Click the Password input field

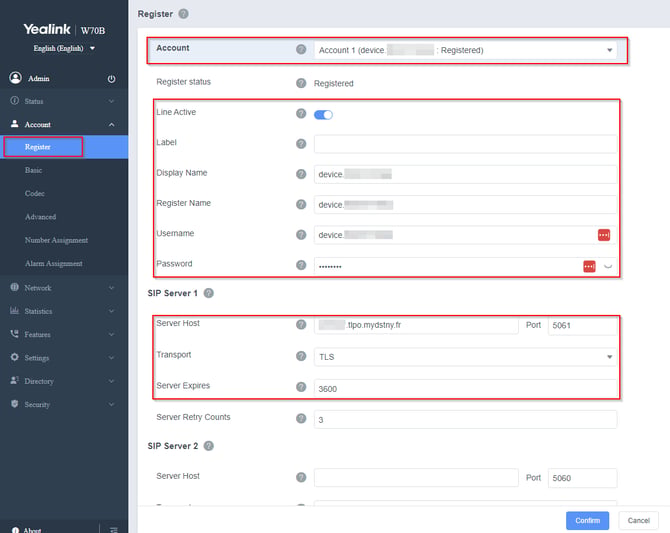pyautogui.click(x=465, y=266)
